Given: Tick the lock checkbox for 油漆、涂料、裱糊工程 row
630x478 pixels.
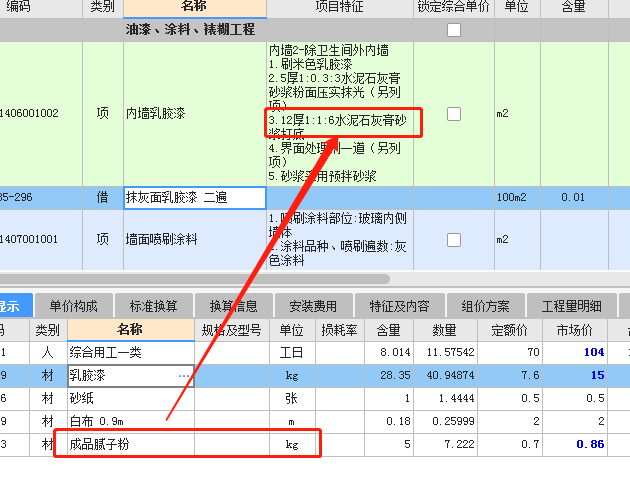Looking at the screenshot, I should tap(454, 30).
